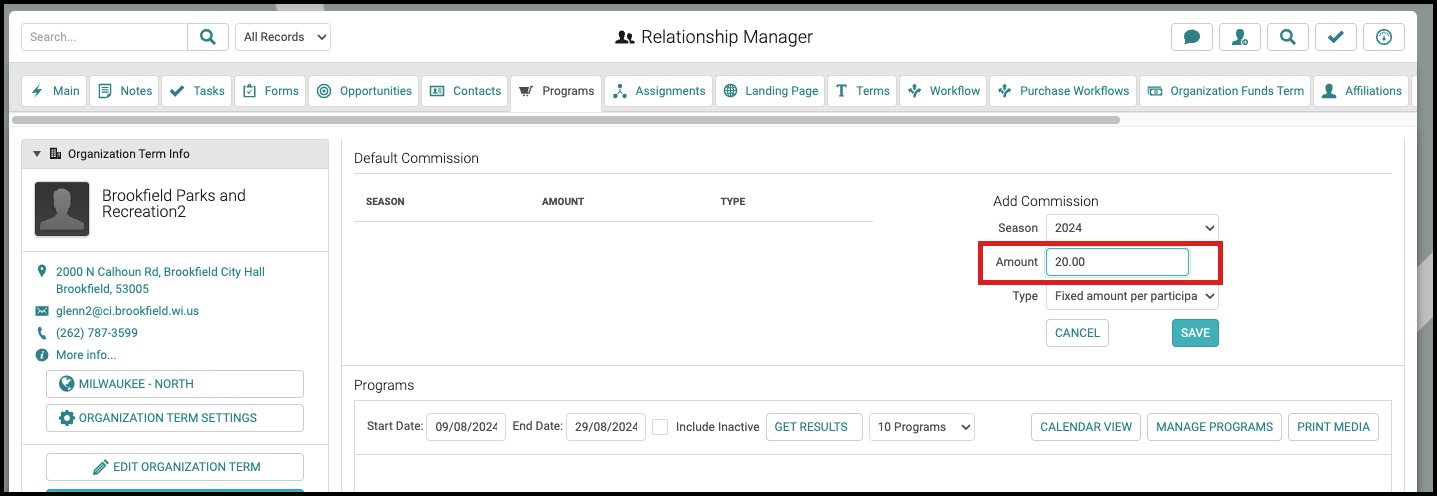Click the Search text field
The image size is (1437, 496).
pyautogui.click(x=104, y=37)
